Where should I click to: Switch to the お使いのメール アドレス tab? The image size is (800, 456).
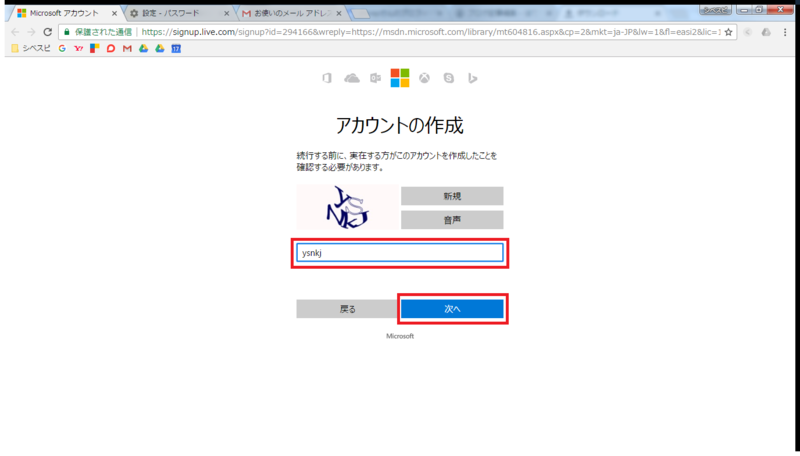pos(291,13)
